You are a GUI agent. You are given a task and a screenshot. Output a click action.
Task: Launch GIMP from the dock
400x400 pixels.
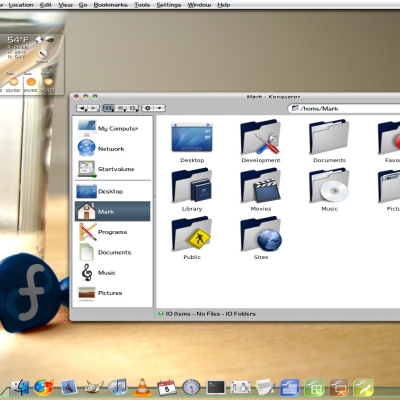93,387
